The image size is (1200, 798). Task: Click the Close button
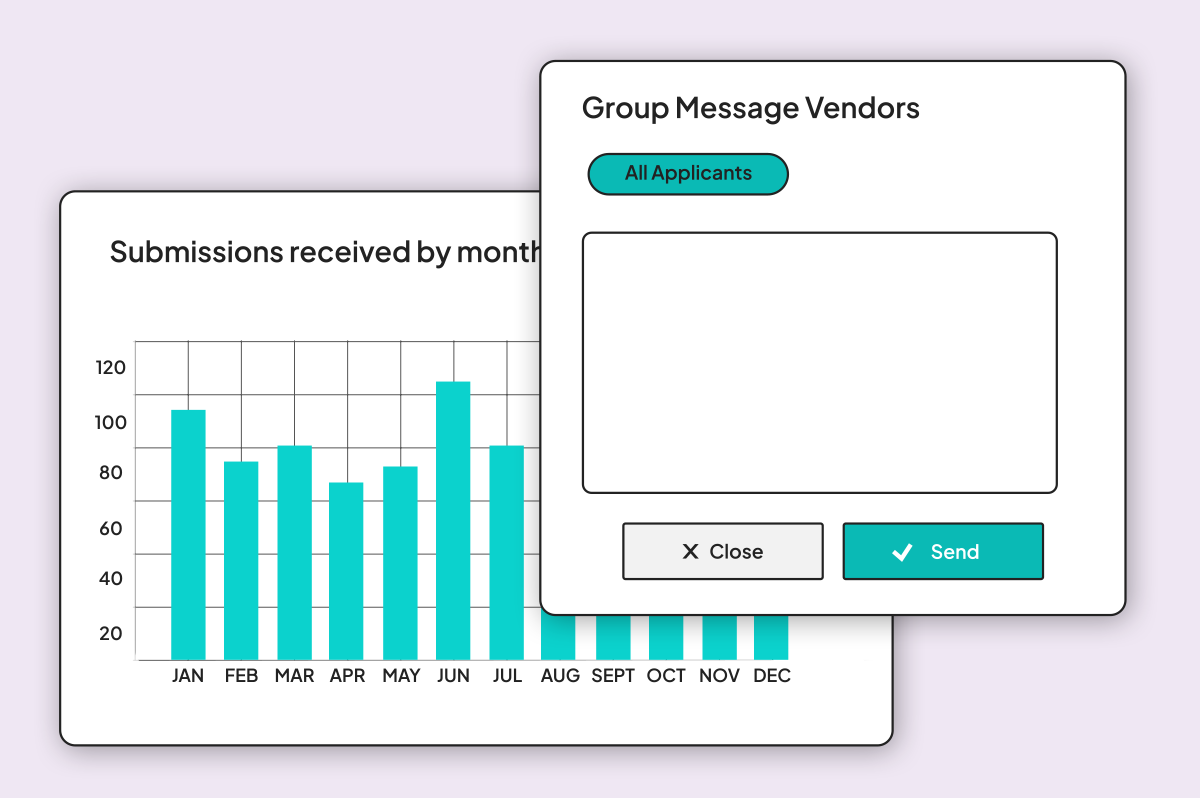pyautogui.click(x=722, y=551)
